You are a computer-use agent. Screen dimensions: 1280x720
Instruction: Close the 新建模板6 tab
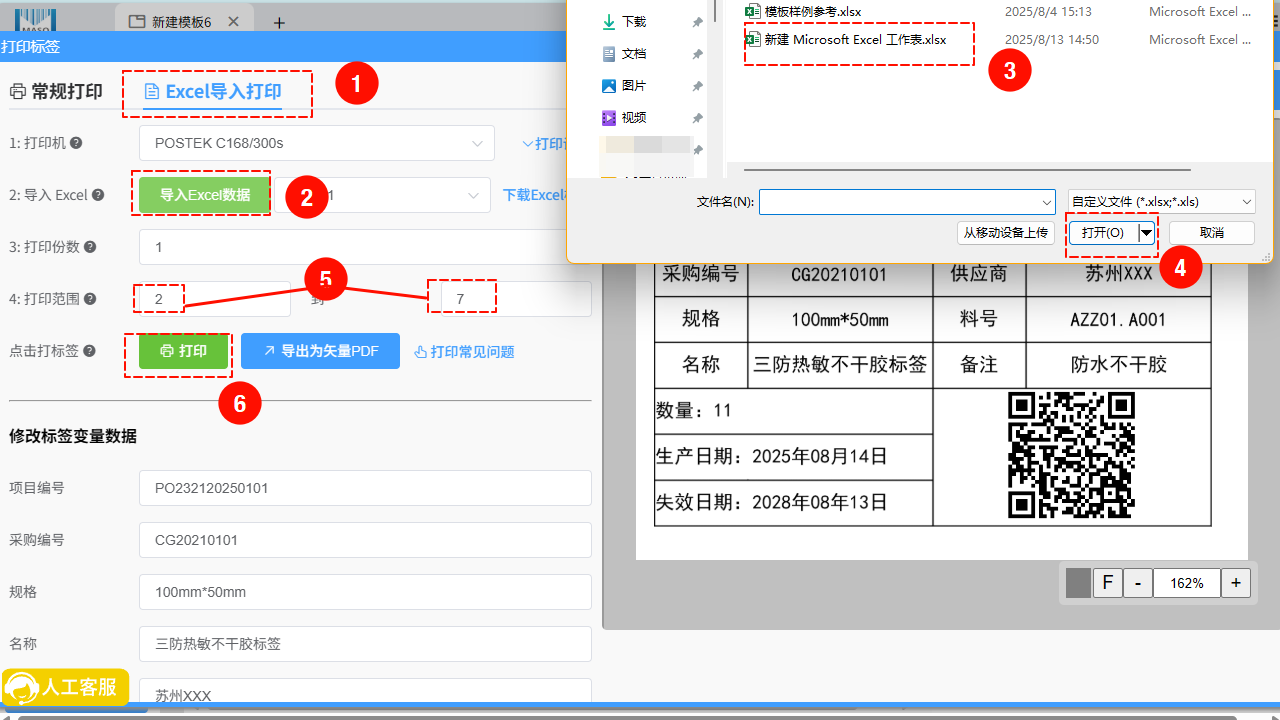tap(233, 22)
